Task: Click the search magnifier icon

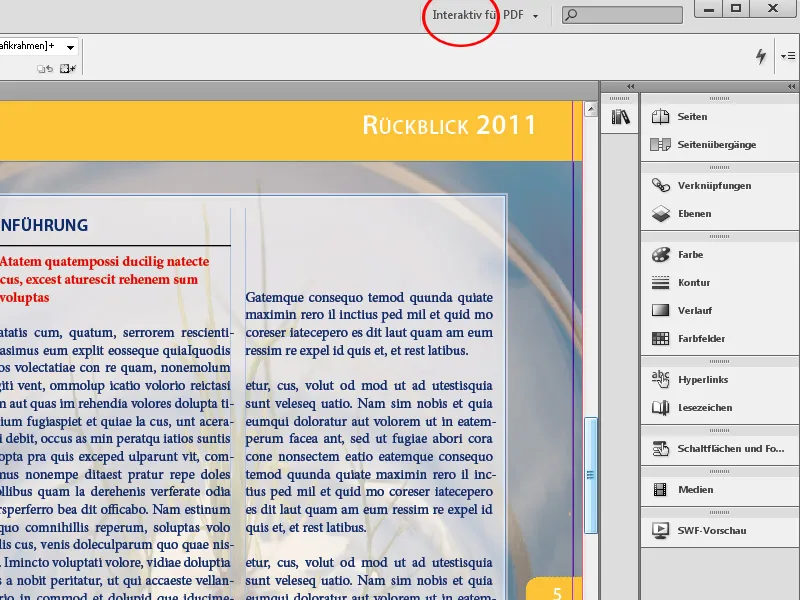Action: 571,14
